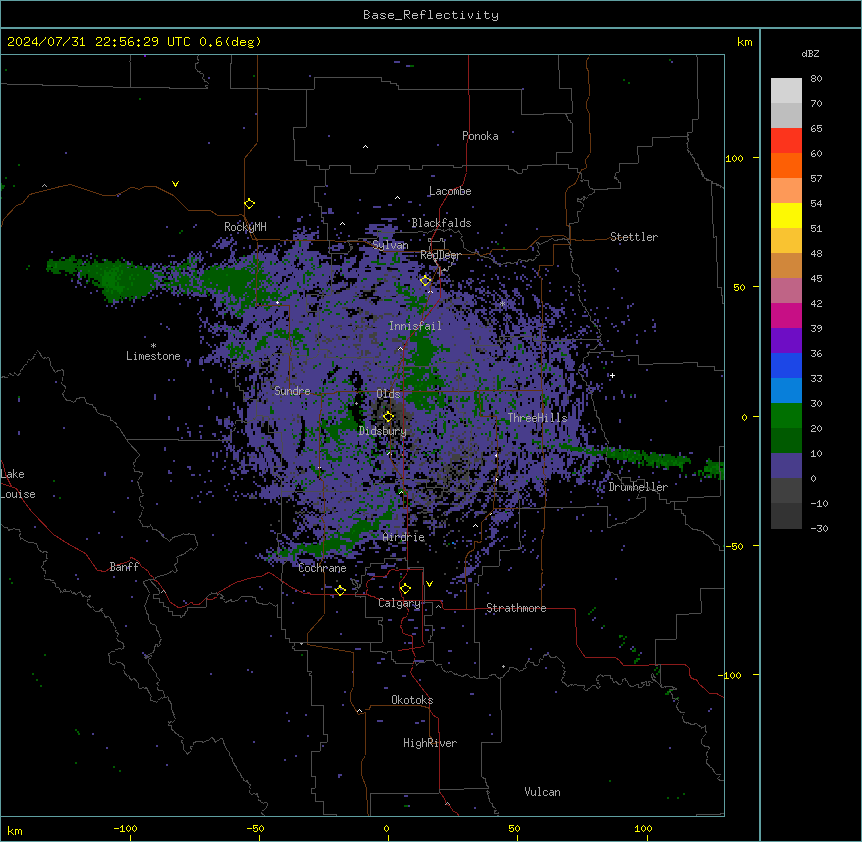Image resolution: width=862 pixels, height=842 pixels.
Task: Click the Olds town label
Action: [388, 394]
